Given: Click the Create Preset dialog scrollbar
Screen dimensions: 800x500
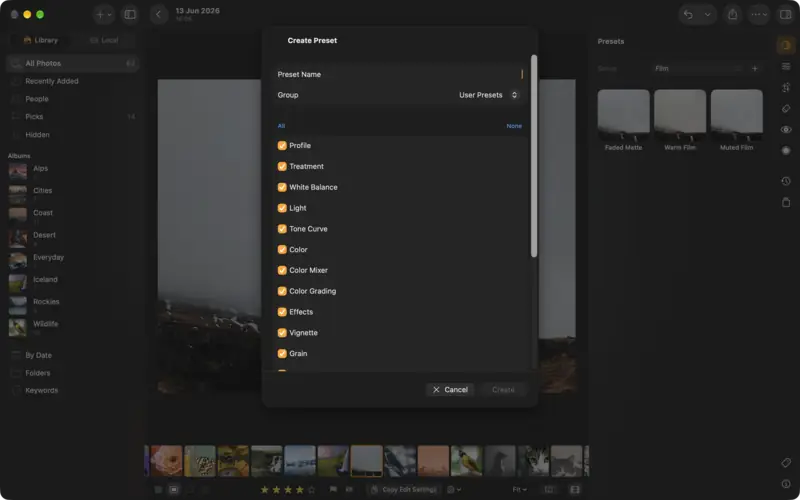Looking at the screenshot, I should point(534,156).
